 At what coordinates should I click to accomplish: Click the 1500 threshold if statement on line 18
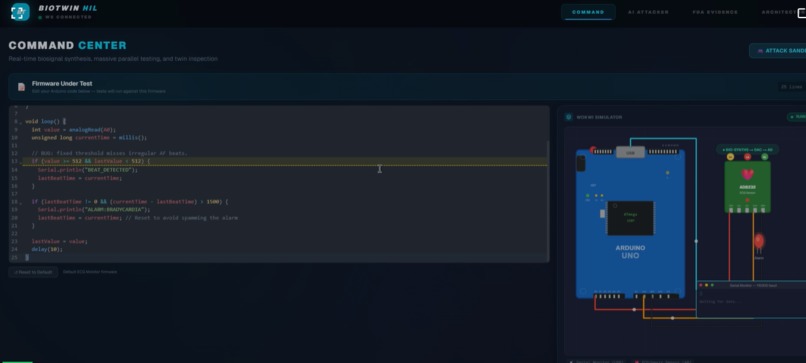(130, 202)
